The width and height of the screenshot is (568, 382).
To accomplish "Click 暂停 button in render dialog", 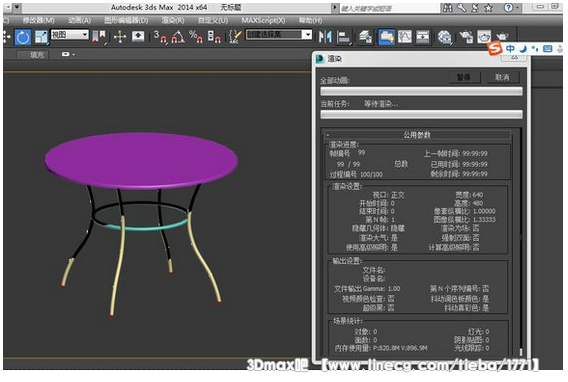I will tap(464, 77).
